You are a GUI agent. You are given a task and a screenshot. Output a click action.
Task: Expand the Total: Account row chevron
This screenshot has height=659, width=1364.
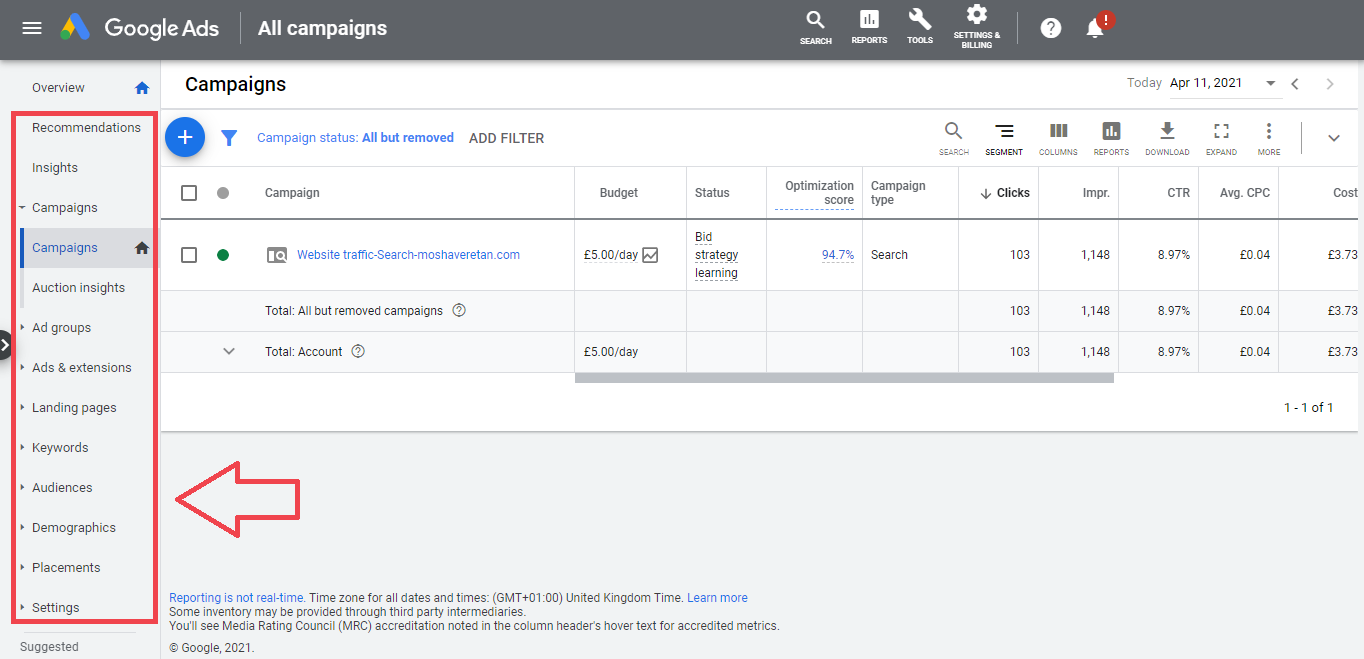229,351
